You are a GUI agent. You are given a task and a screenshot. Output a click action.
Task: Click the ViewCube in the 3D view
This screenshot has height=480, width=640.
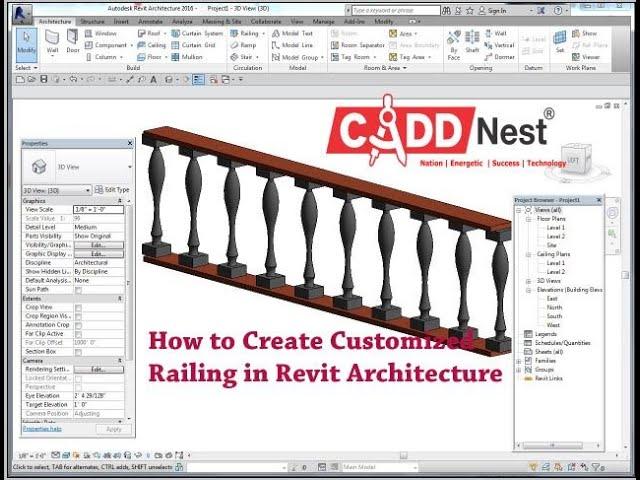click(576, 160)
